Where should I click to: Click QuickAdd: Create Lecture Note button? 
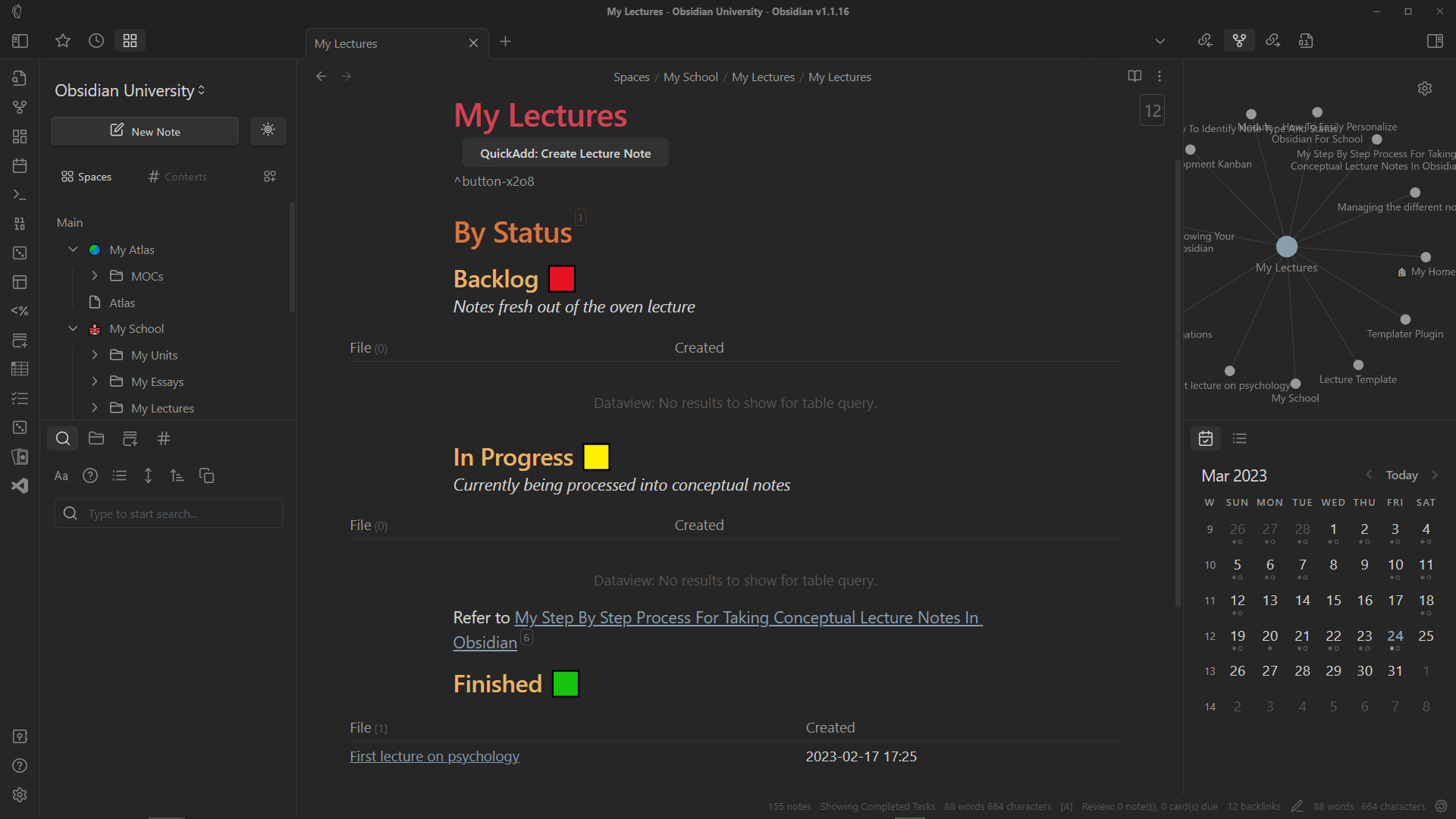pos(565,153)
